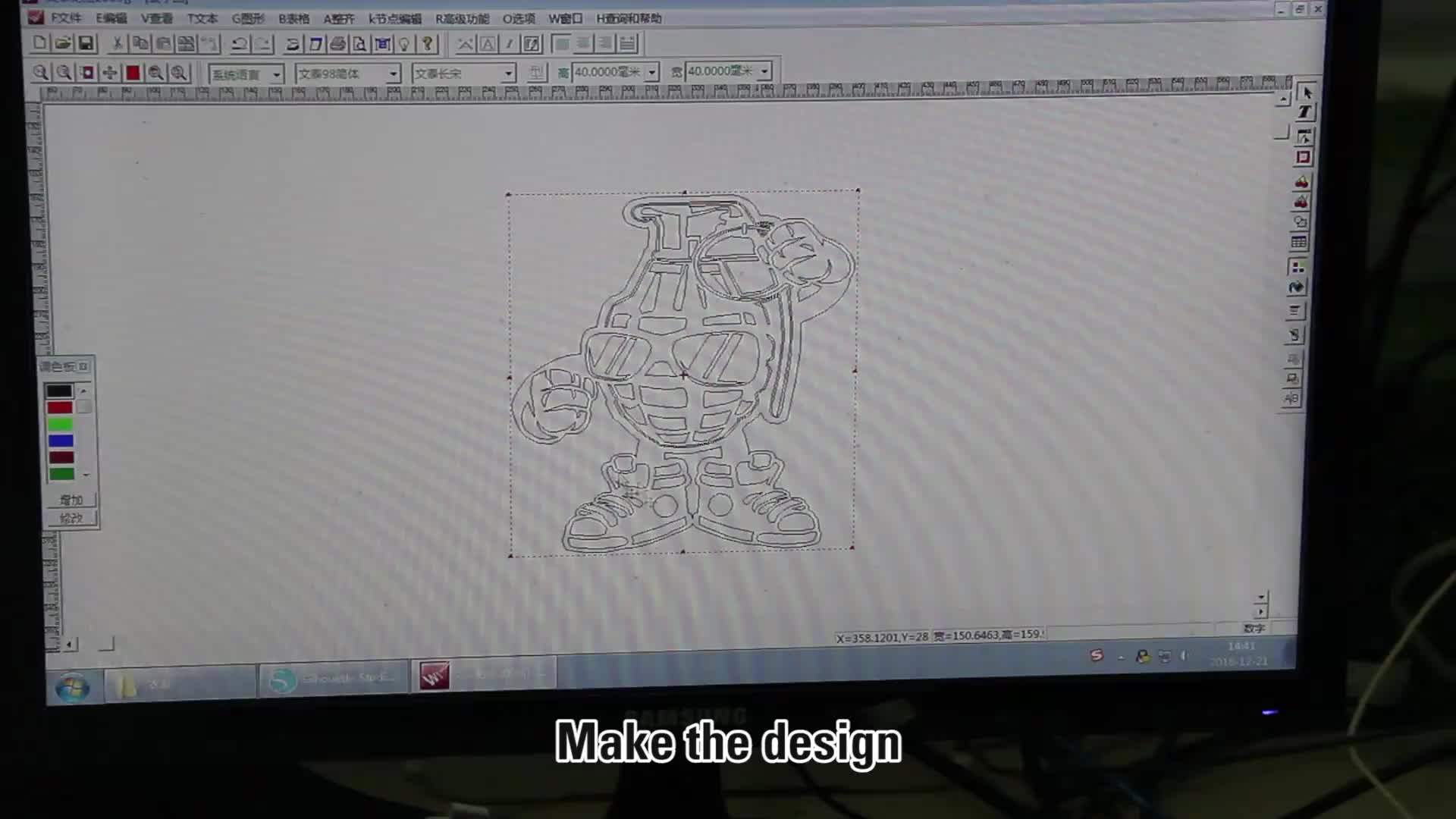This screenshot has height=819, width=1456.
Task: Toggle the italic slash style button
Action: 510,44
